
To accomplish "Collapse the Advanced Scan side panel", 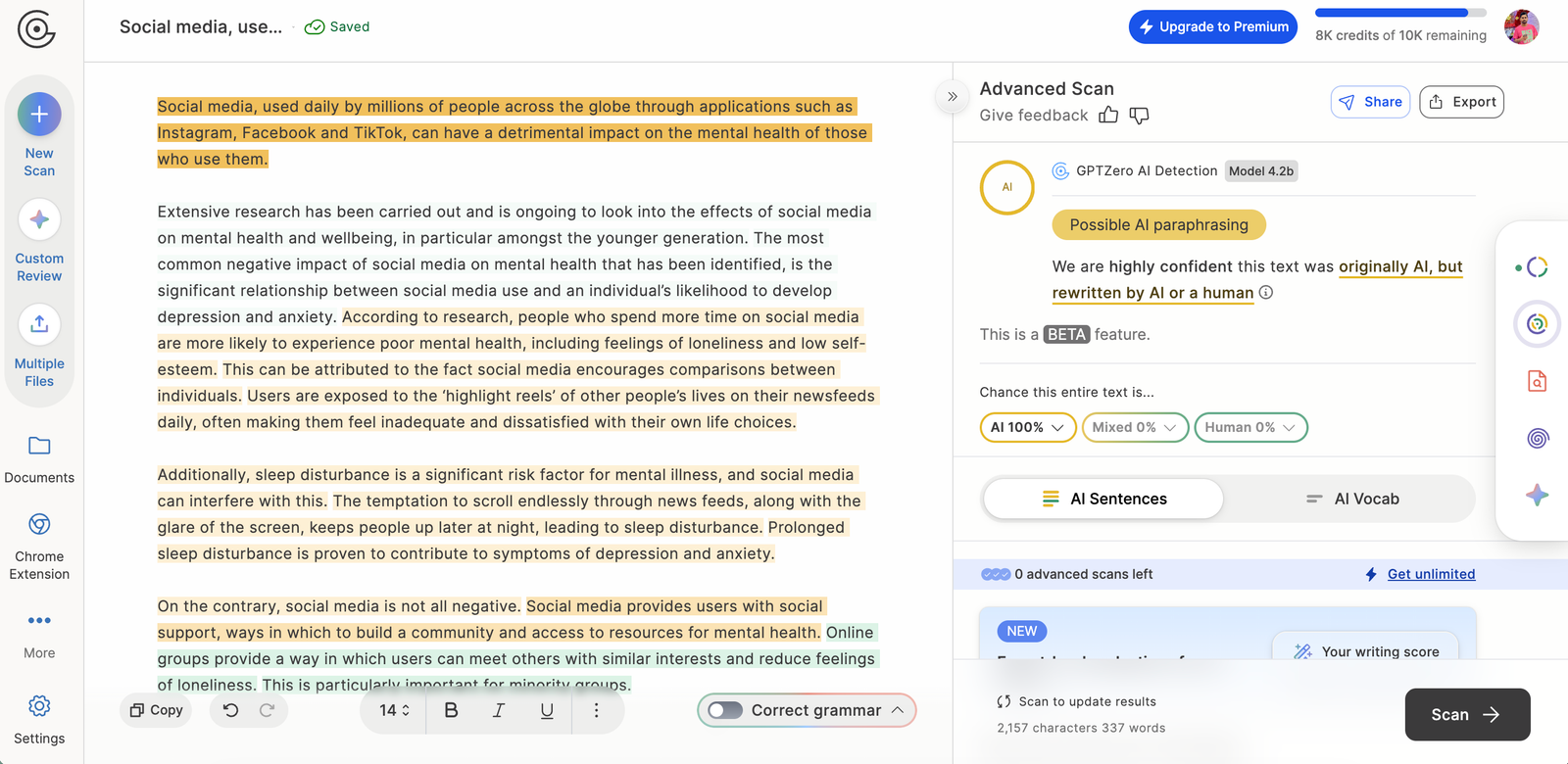I will coord(952,97).
